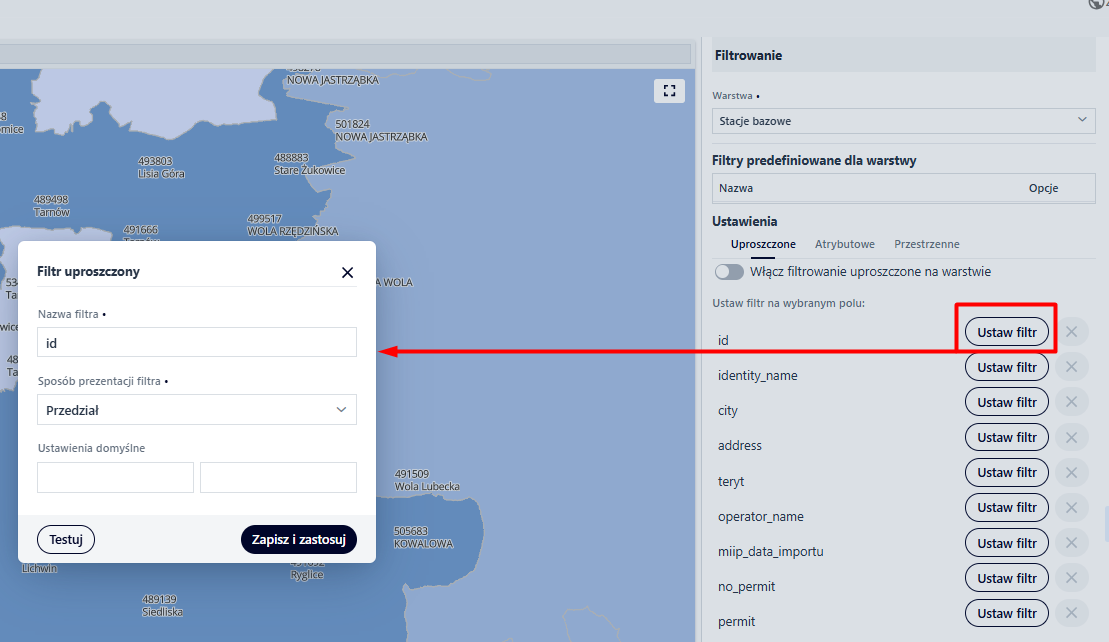Viewport: 1109px width, 642px height.
Task: Click Ustaw filtr for city field
Action: coord(1006,402)
